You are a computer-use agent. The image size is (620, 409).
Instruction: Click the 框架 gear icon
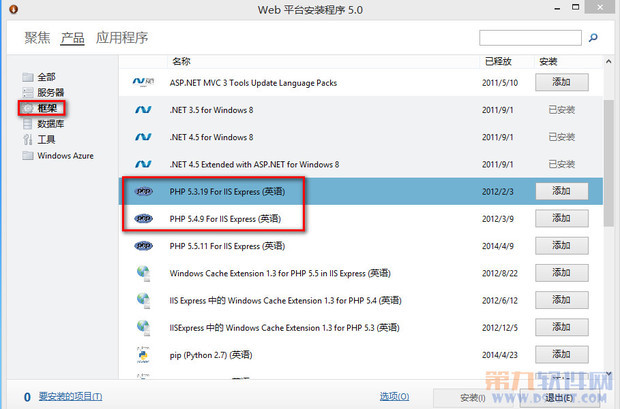pos(28,108)
